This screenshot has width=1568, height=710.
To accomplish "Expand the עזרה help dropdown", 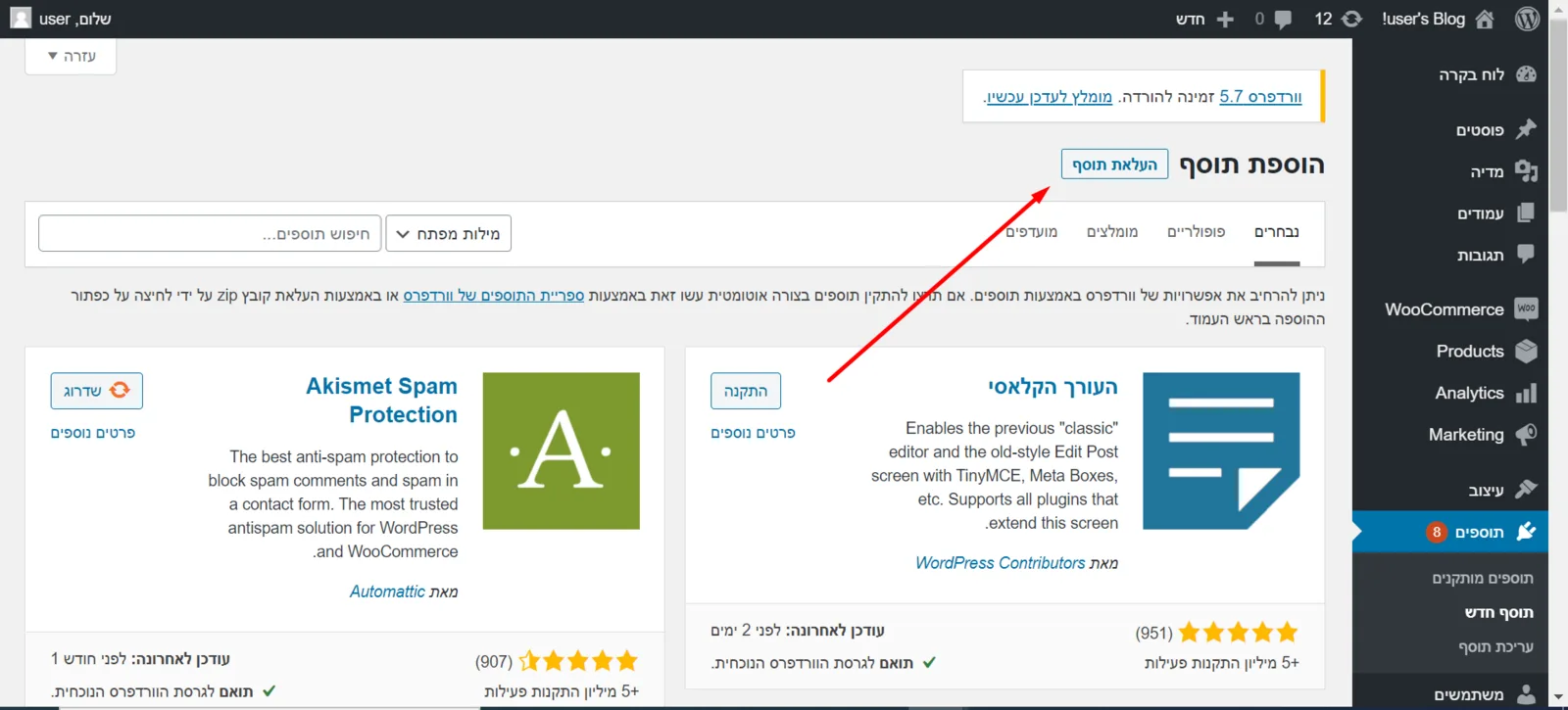I will 71,56.
